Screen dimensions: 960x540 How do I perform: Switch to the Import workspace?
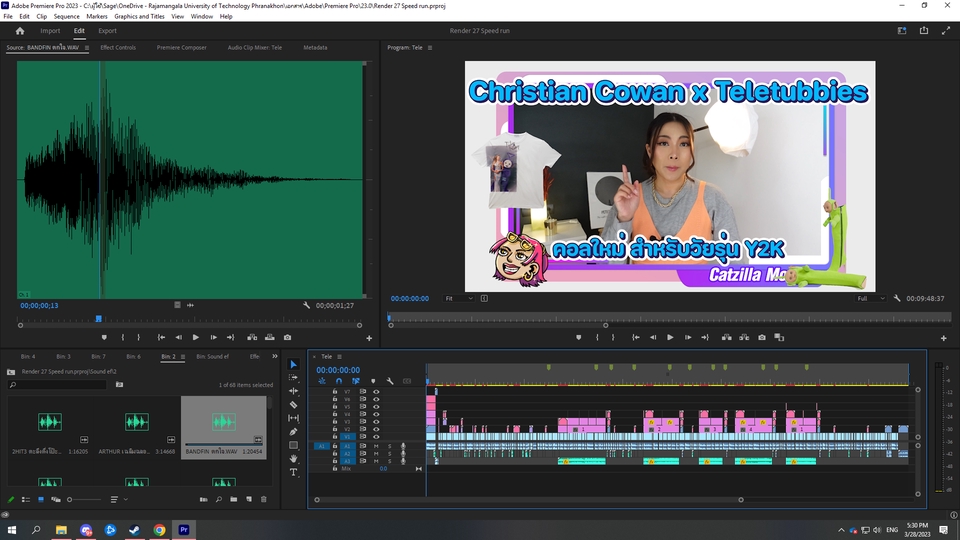coord(50,31)
